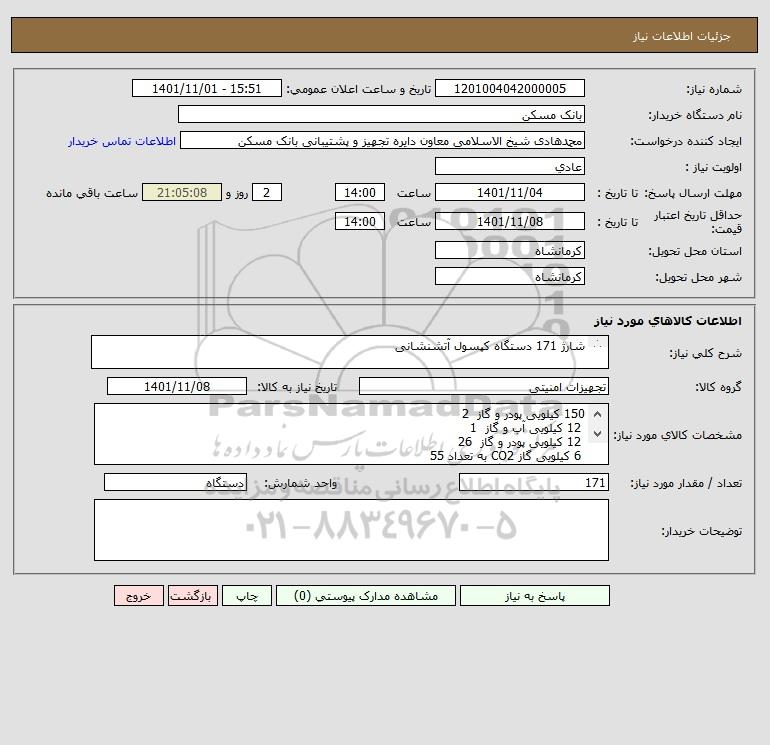Click the '150 کیلویی پودر و گاز 2' line
Screen dimensions: 770x745
click(x=523, y=414)
